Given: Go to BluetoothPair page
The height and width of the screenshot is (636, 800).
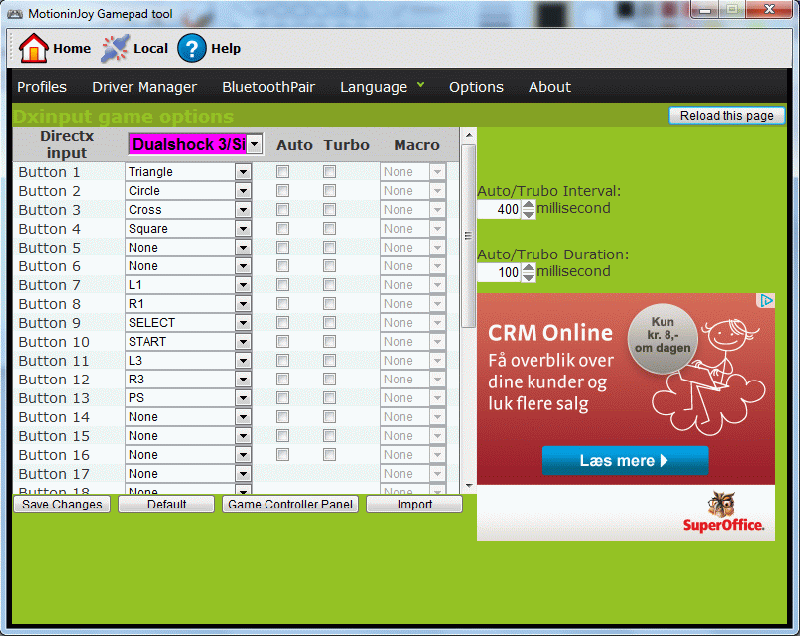Looking at the screenshot, I should click(268, 87).
